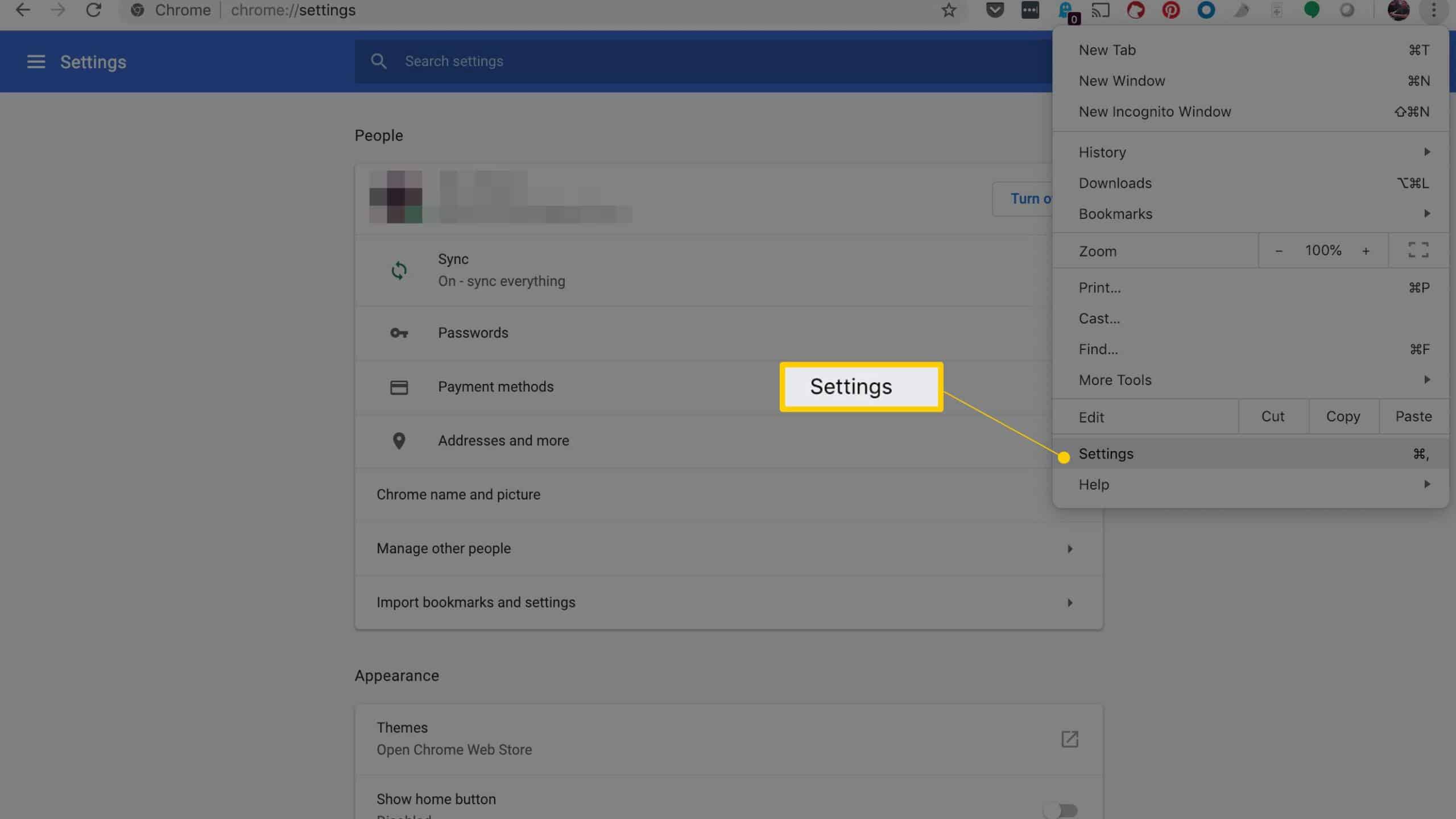Click the Google Cast extension icon
The image size is (1456, 819).
point(1101,10)
